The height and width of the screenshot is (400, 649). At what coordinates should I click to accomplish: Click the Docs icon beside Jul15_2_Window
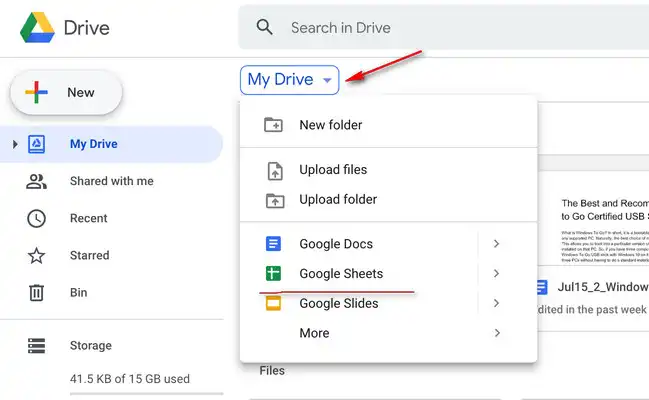[542, 287]
